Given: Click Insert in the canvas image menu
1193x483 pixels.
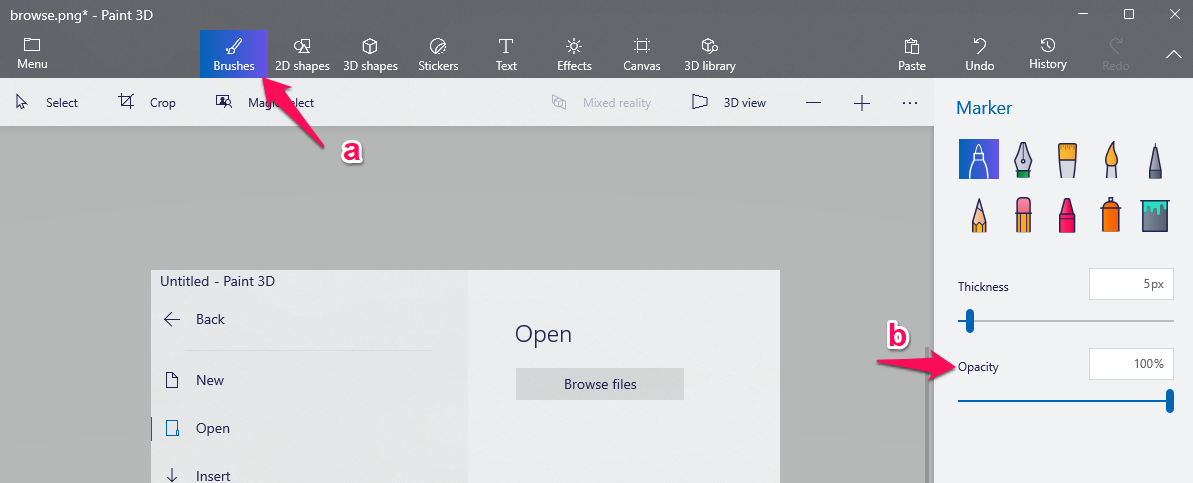Looking at the screenshot, I should tap(198, 475).
